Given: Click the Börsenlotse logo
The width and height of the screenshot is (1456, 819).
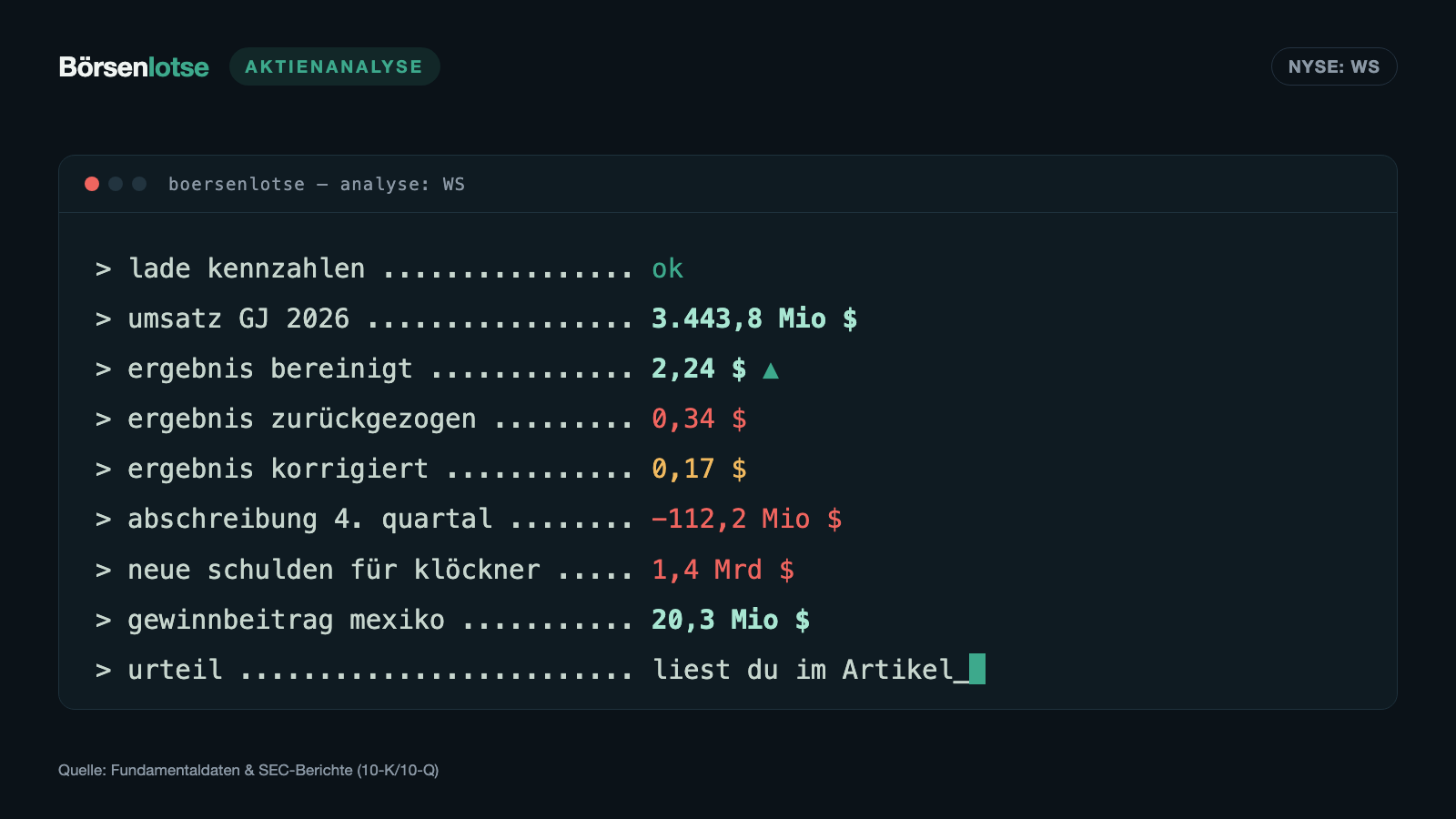Looking at the screenshot, I should click(x=134, y=66).
